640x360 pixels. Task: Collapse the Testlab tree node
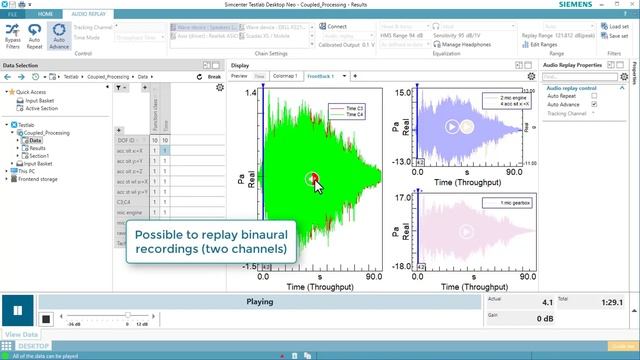pyautogui.click(x=6, y=125)
